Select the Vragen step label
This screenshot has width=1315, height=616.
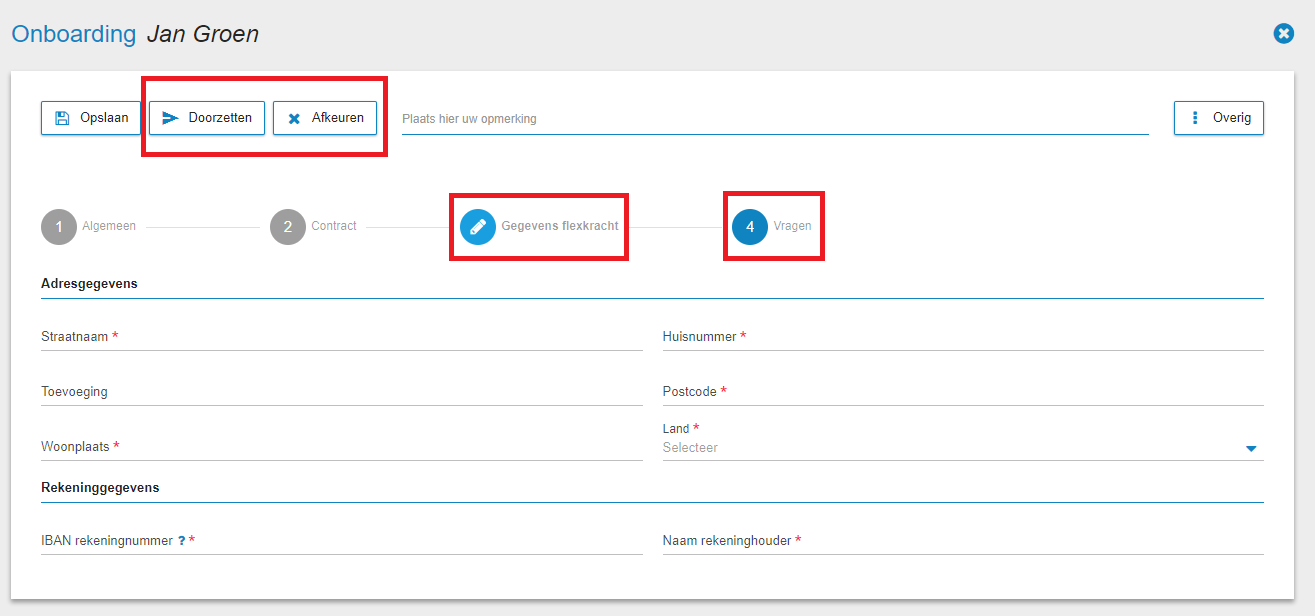tap(792, 226)
